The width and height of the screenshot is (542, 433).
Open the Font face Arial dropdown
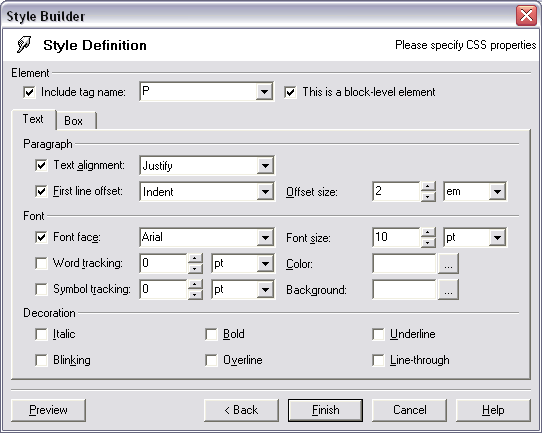(x=265, y=237)
